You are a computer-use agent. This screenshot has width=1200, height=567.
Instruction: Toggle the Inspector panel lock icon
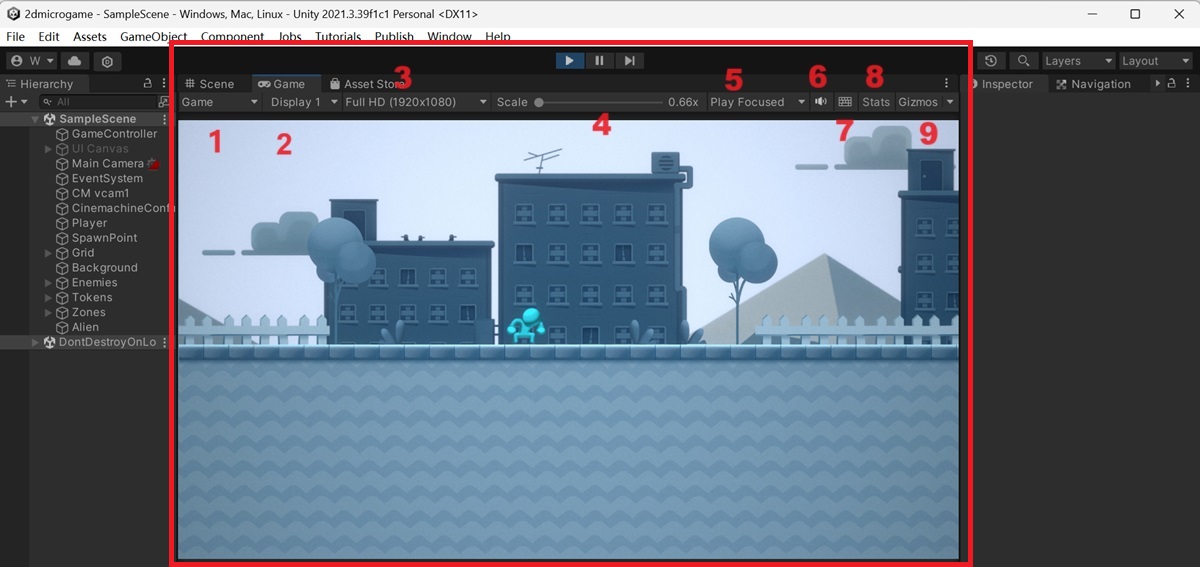[x=1170, y=84]
